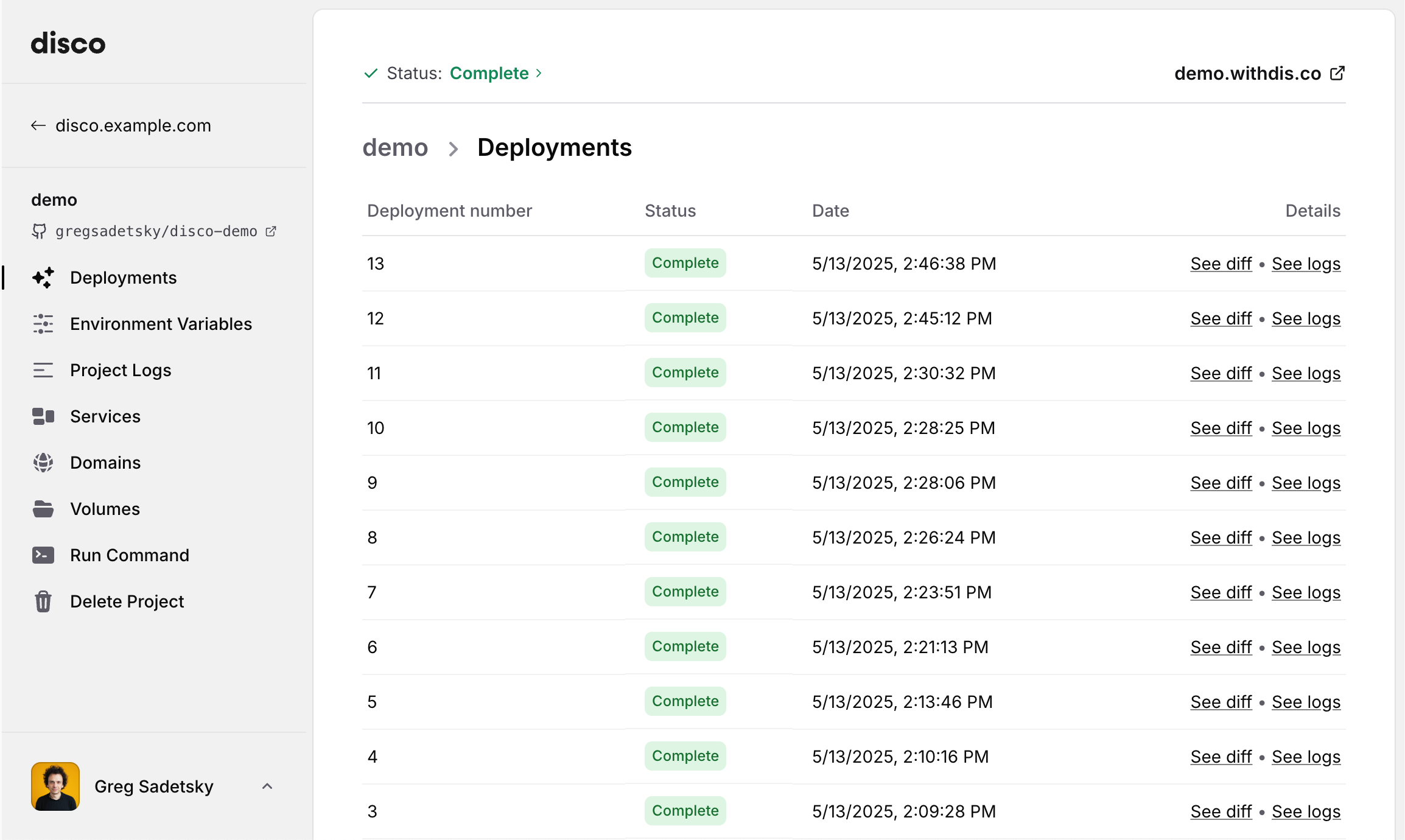Screen dimensions: 1405x840
Task: Click the Environment Variables sliders icon
Action: [x=43, y=324]
